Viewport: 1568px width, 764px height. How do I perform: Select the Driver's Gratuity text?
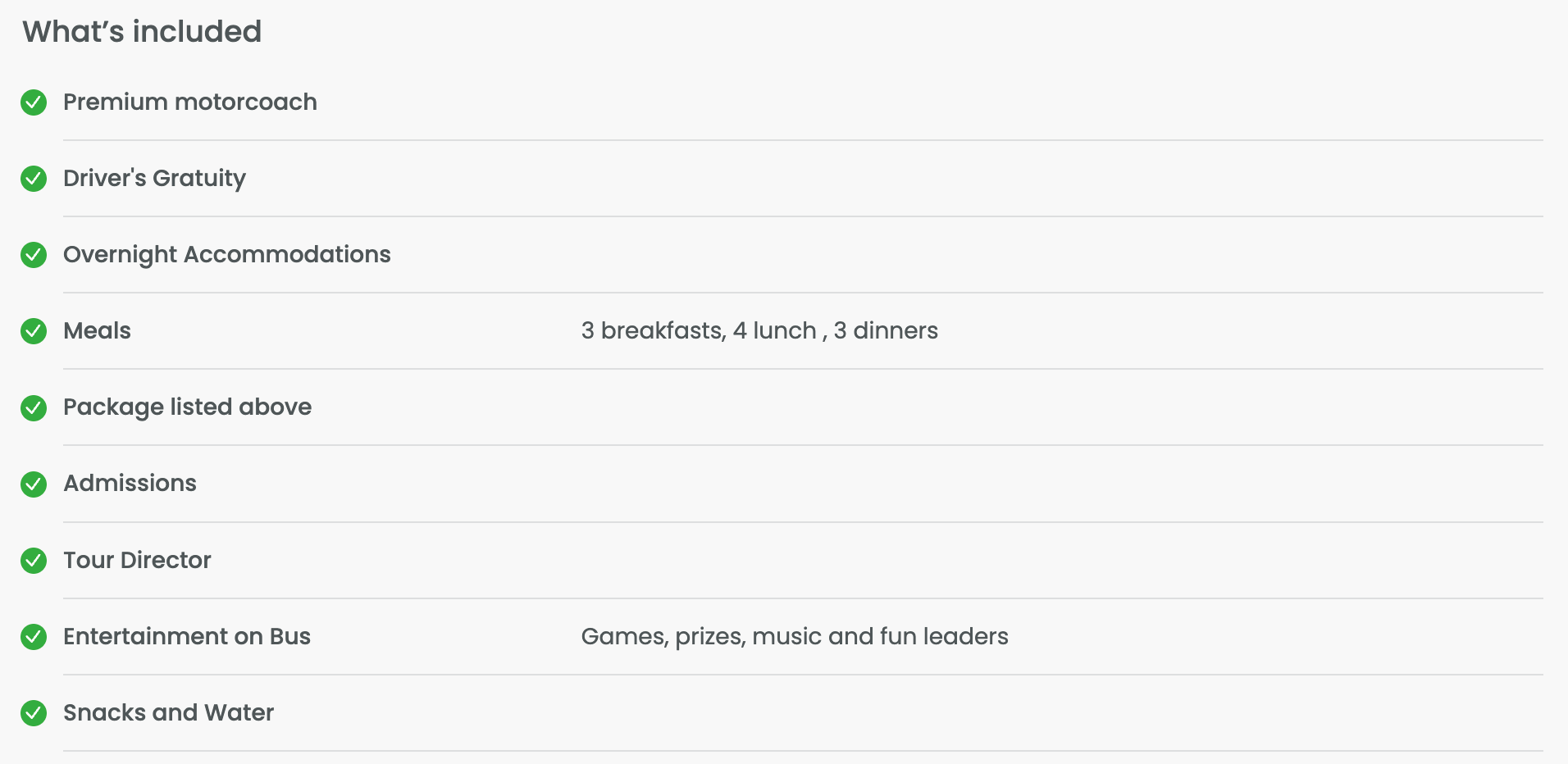click(x=154, y=178)
